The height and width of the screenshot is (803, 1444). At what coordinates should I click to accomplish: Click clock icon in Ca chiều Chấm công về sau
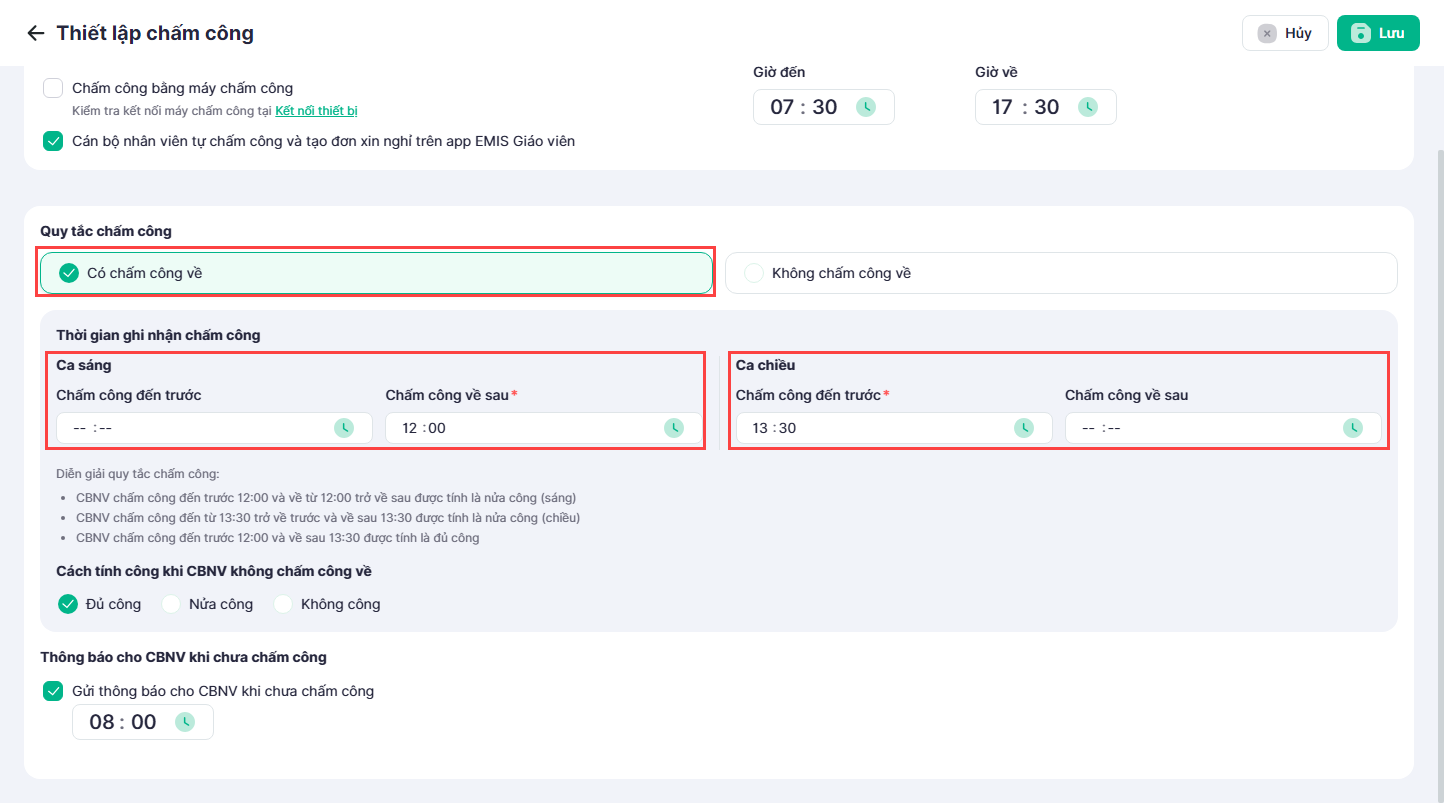(x=1353, y=428)
